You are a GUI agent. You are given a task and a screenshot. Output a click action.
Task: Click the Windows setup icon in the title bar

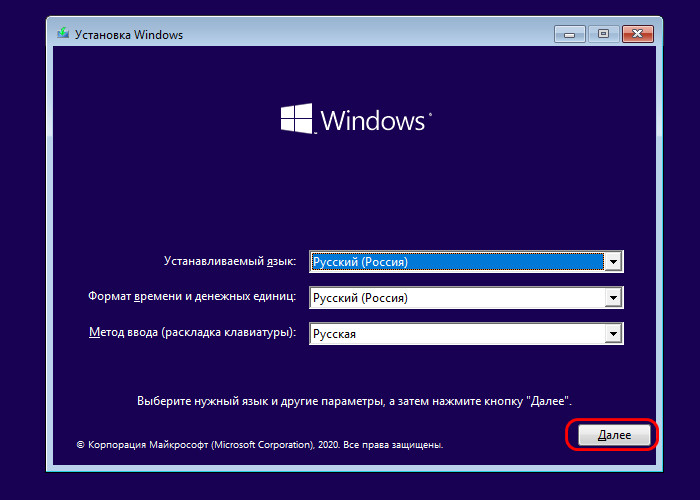point(63,33)
